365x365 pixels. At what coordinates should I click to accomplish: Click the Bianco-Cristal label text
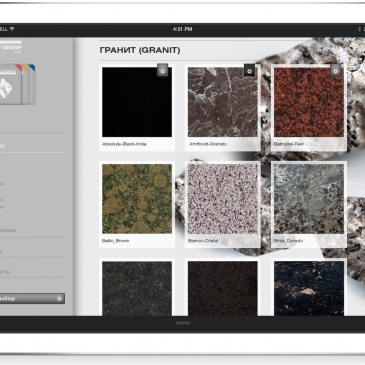203,241
